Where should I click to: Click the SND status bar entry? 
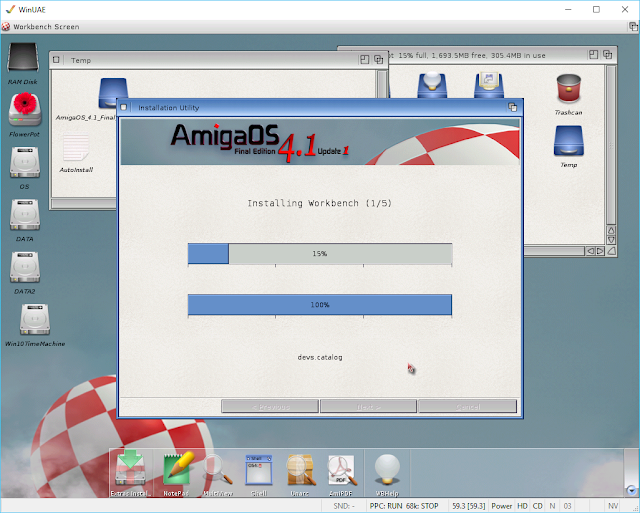(x=344, y=506)
